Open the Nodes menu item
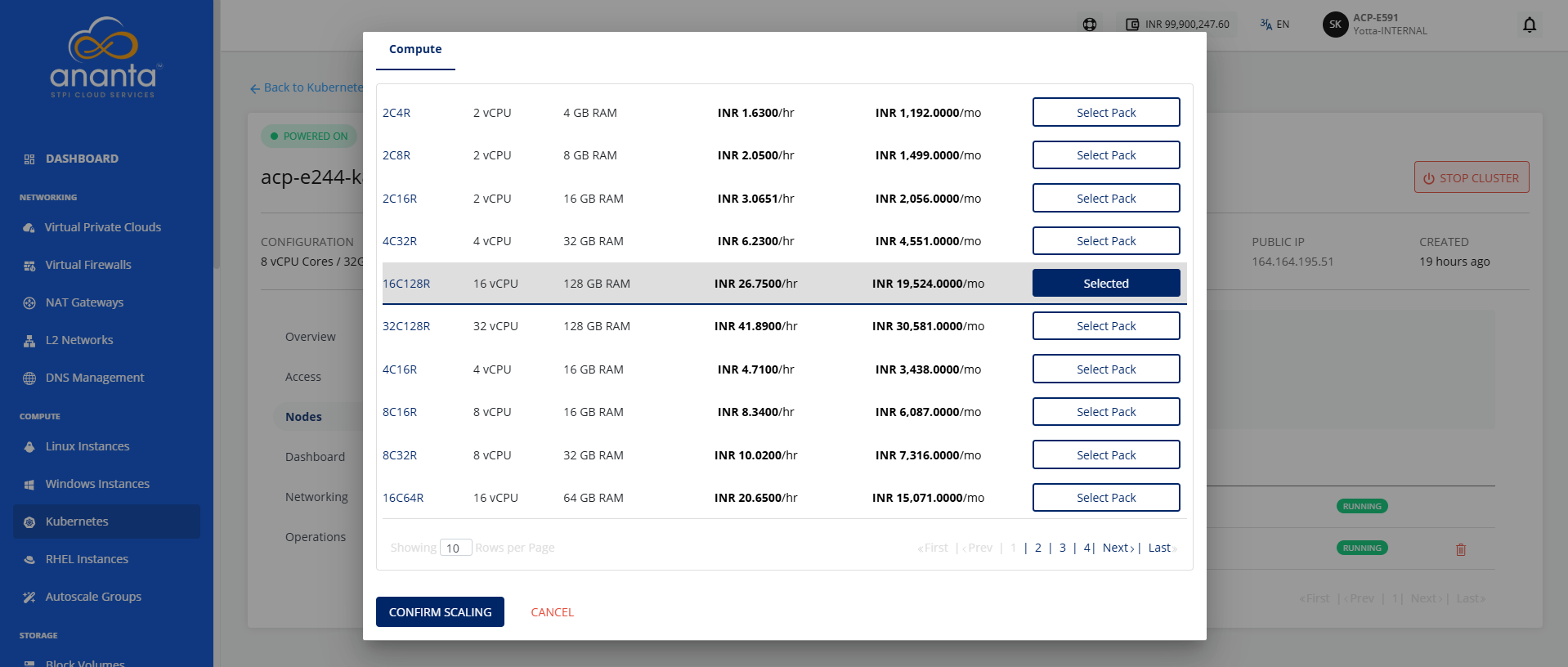Image resolution: width=1568 pixels, height=667 pixels. pyautogui.click(x=303, y=417)
